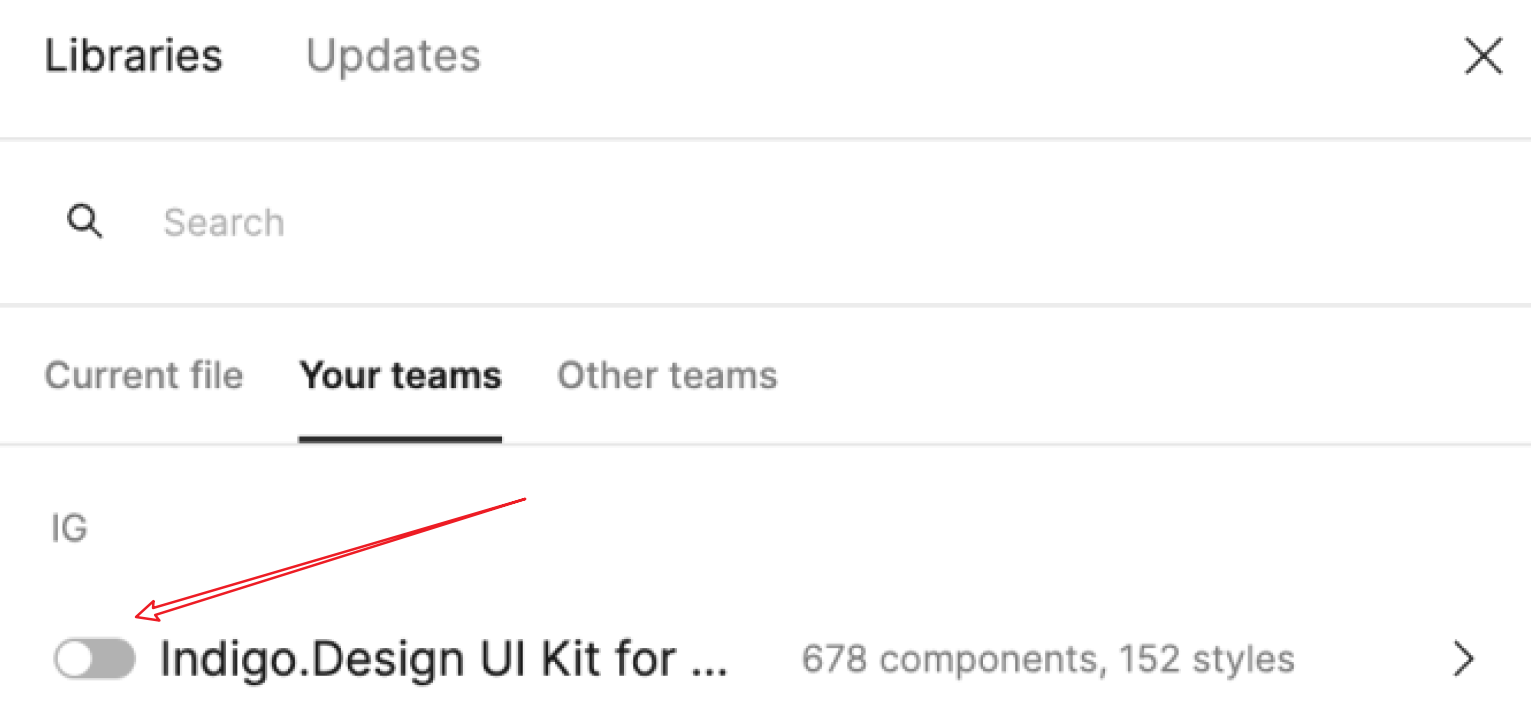Image resolution: width=1531 pixels, height=720 pixels.
Task: Show components in Current file
Action: tap(144, 376)
